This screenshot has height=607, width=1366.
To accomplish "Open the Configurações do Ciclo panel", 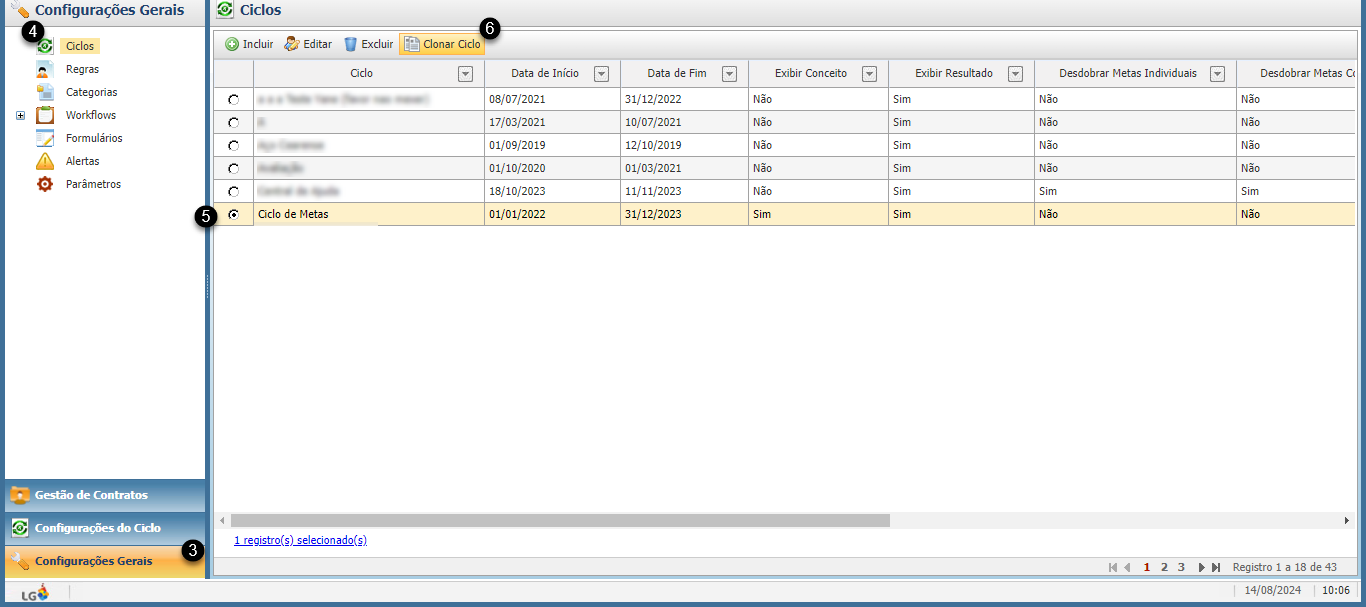I will [105, 528].
